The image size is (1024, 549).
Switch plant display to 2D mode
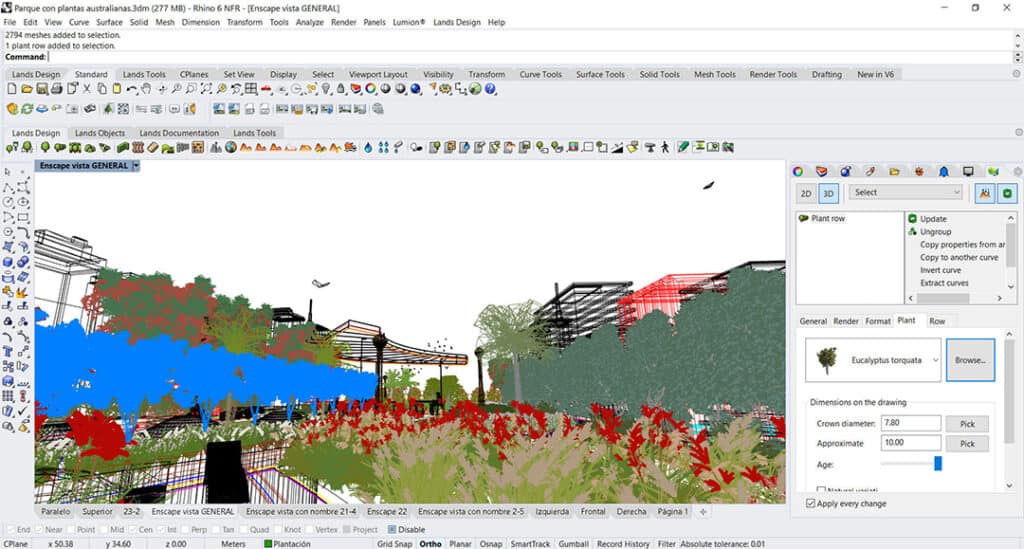806,193
